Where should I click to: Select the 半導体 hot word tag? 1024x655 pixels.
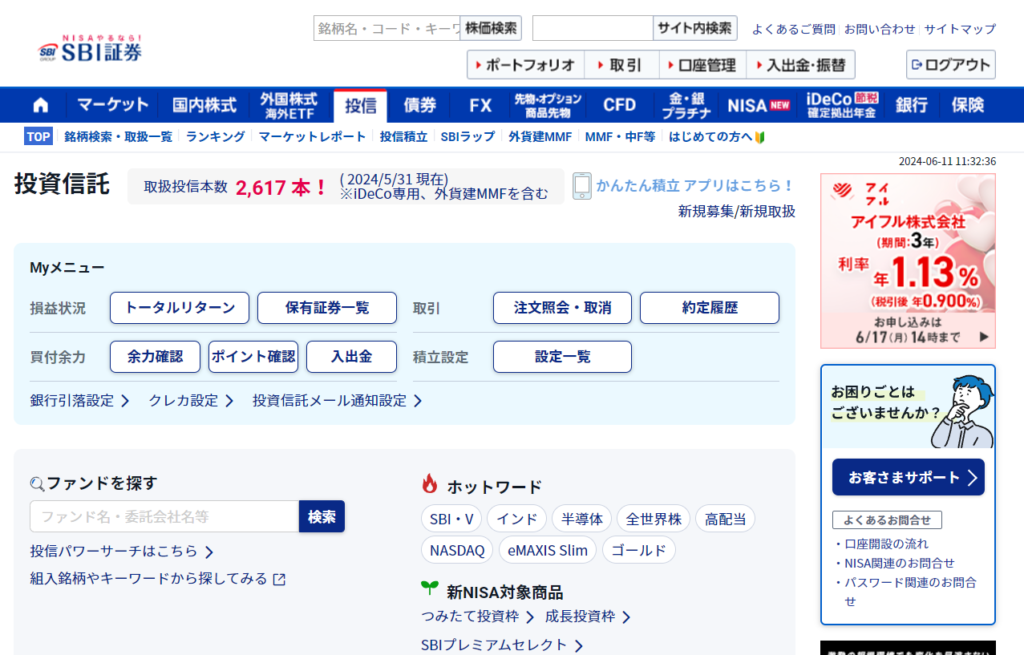click(x=581, y=519)
